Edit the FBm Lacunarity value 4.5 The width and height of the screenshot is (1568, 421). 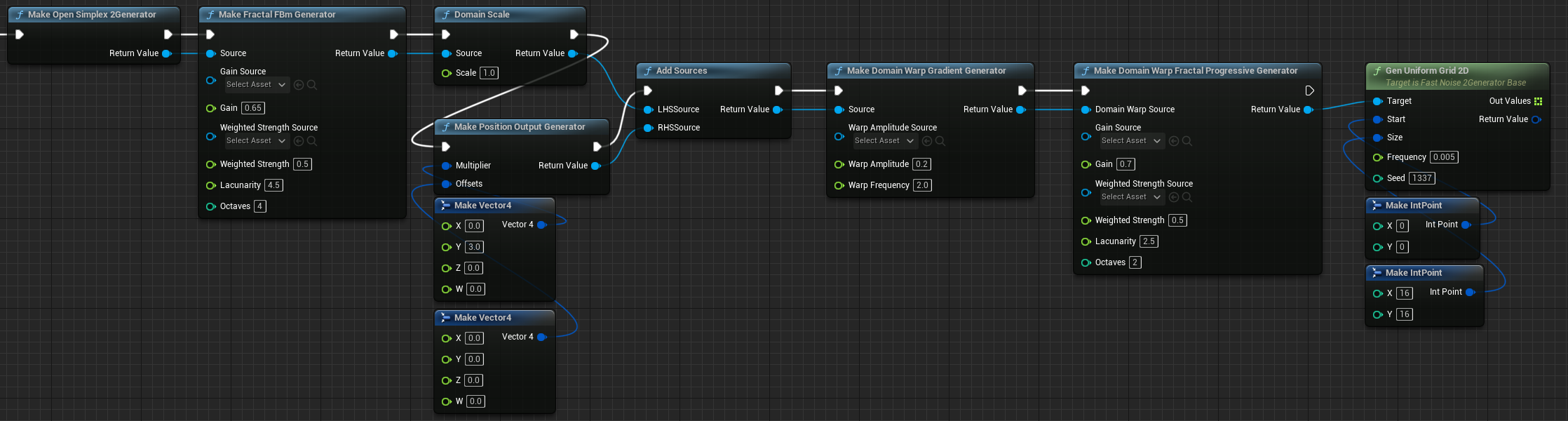tap(273, 185)
